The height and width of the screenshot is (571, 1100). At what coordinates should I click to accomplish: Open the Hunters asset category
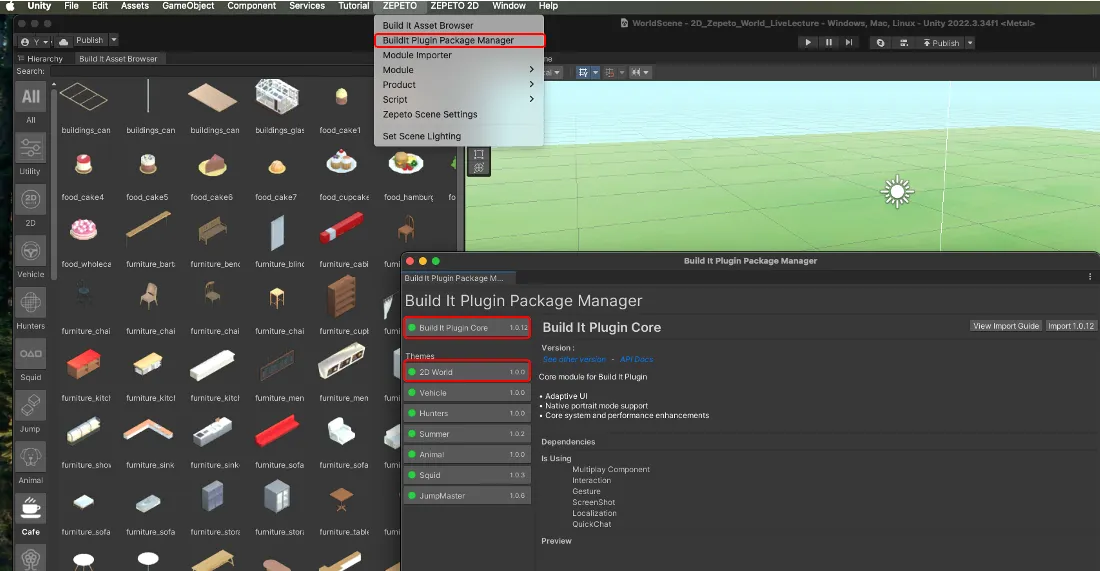point(30,303)
